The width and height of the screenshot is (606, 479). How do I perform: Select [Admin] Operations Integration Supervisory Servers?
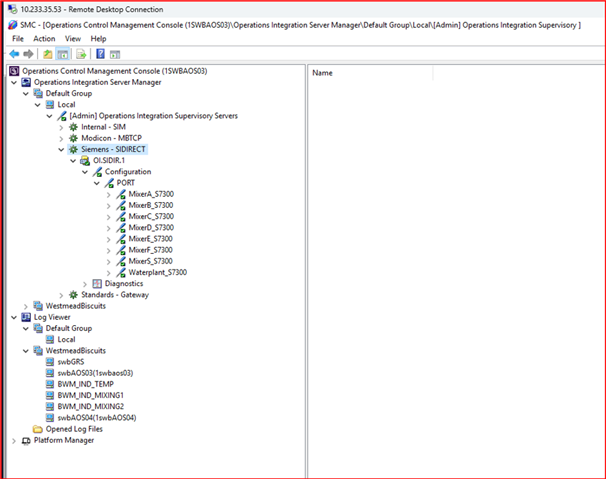coord(153,116)
